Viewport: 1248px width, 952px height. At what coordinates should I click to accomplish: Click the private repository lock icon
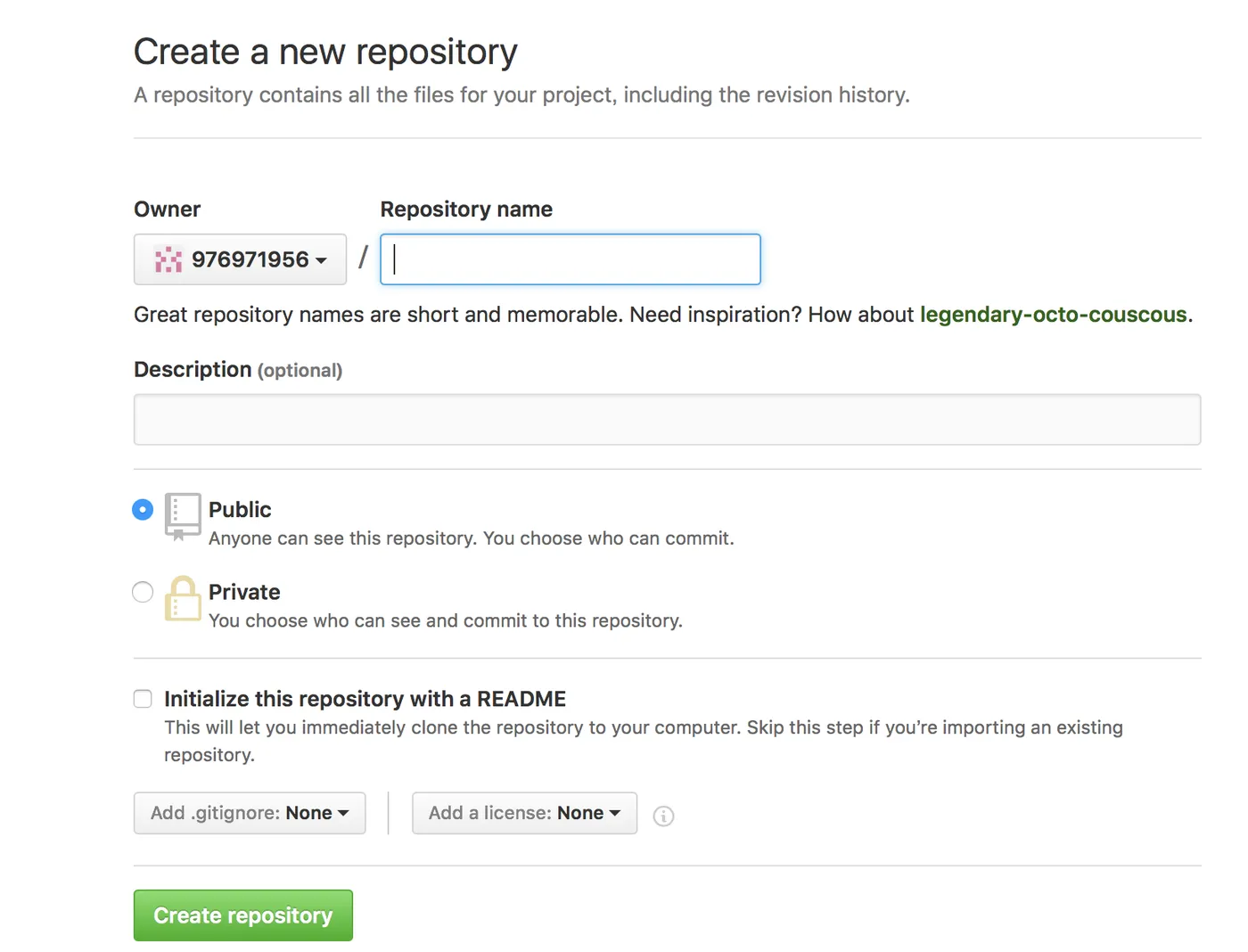point(183,598)
